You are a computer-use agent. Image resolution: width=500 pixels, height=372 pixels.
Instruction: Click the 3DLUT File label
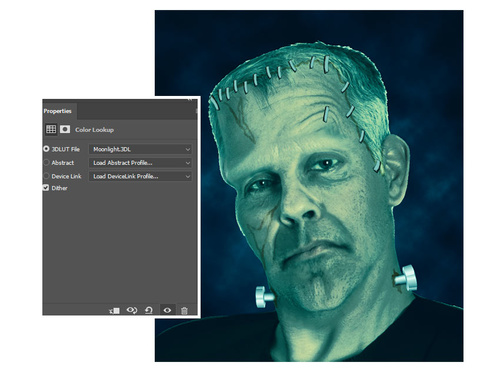(66, 149)
